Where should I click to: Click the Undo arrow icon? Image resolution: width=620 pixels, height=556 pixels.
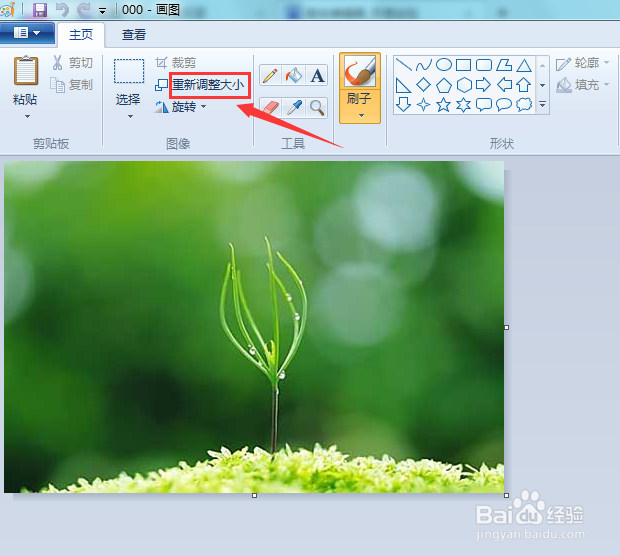click(x=62, y=10)
